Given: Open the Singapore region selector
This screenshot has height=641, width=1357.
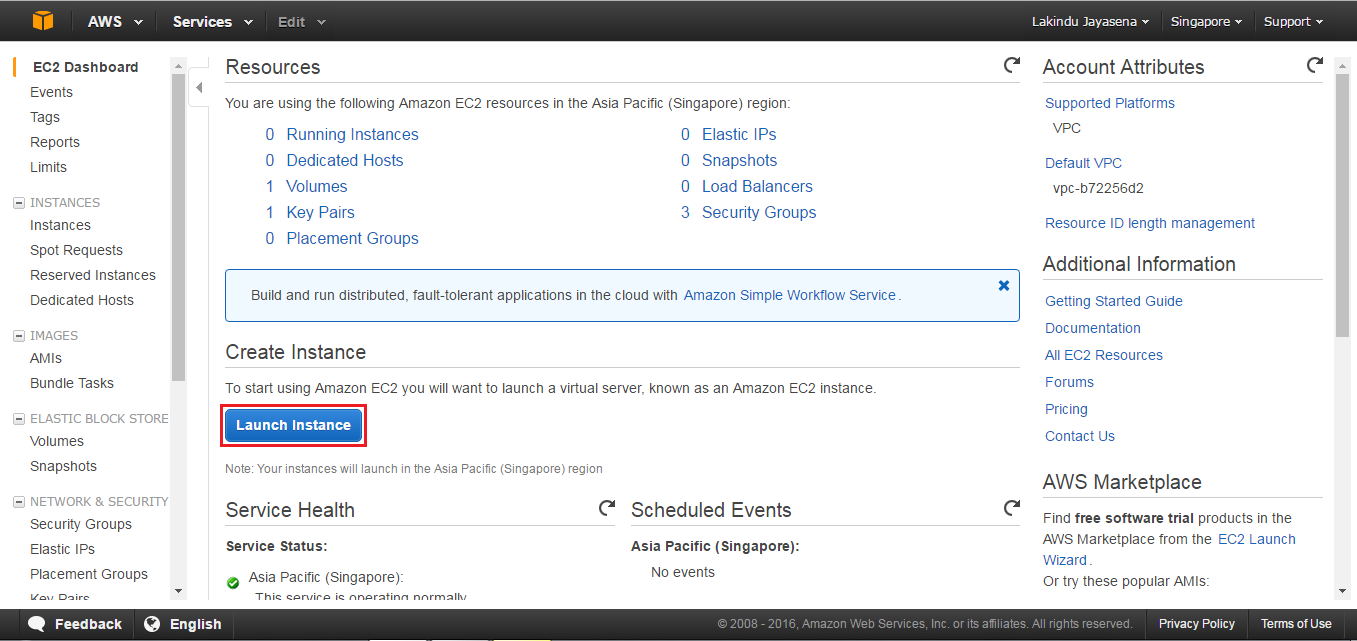Looking at the screenshot, I should (1206, 21).
